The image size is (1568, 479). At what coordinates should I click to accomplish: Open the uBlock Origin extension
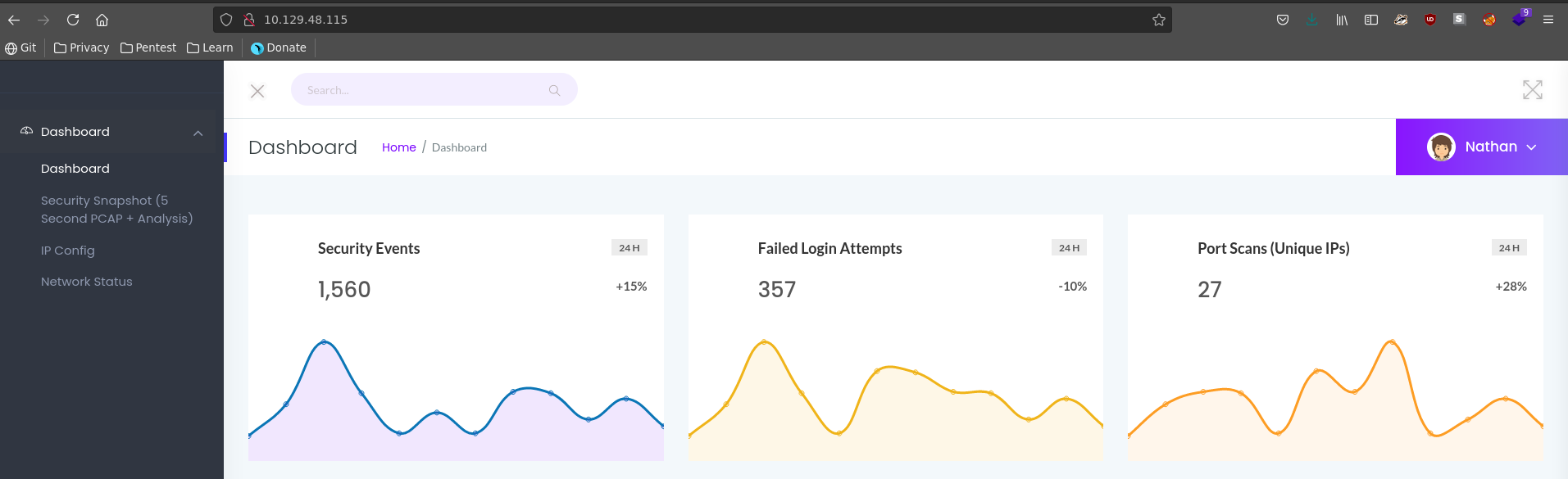click(x=1429, y=20)
